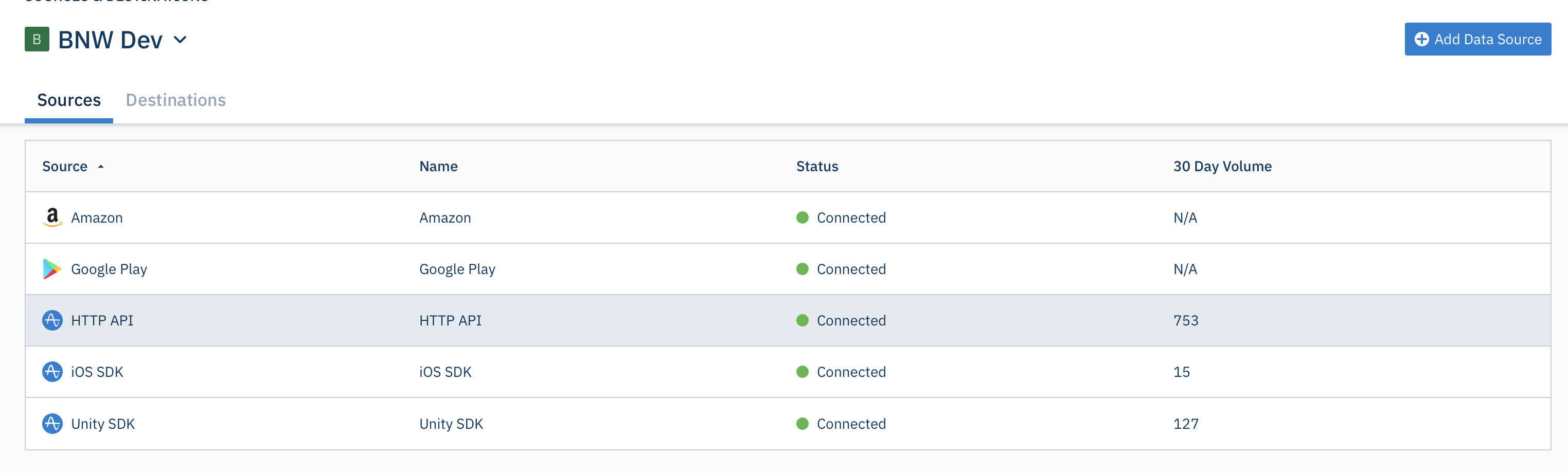
Task: Click the Google Play triangle icon
Action: click(52, 269)
